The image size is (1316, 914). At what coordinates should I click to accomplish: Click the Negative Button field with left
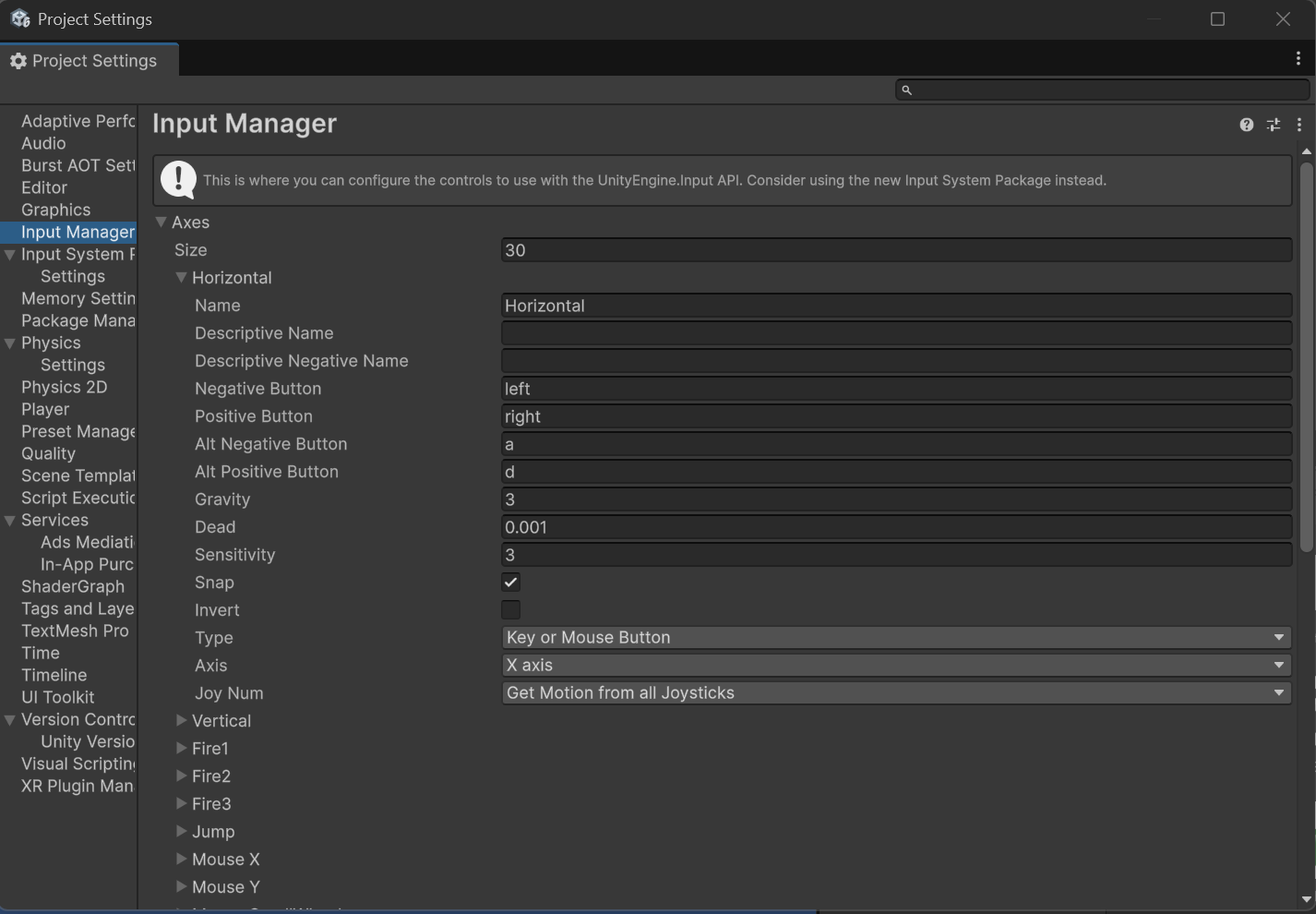click(x=896, y=389)
